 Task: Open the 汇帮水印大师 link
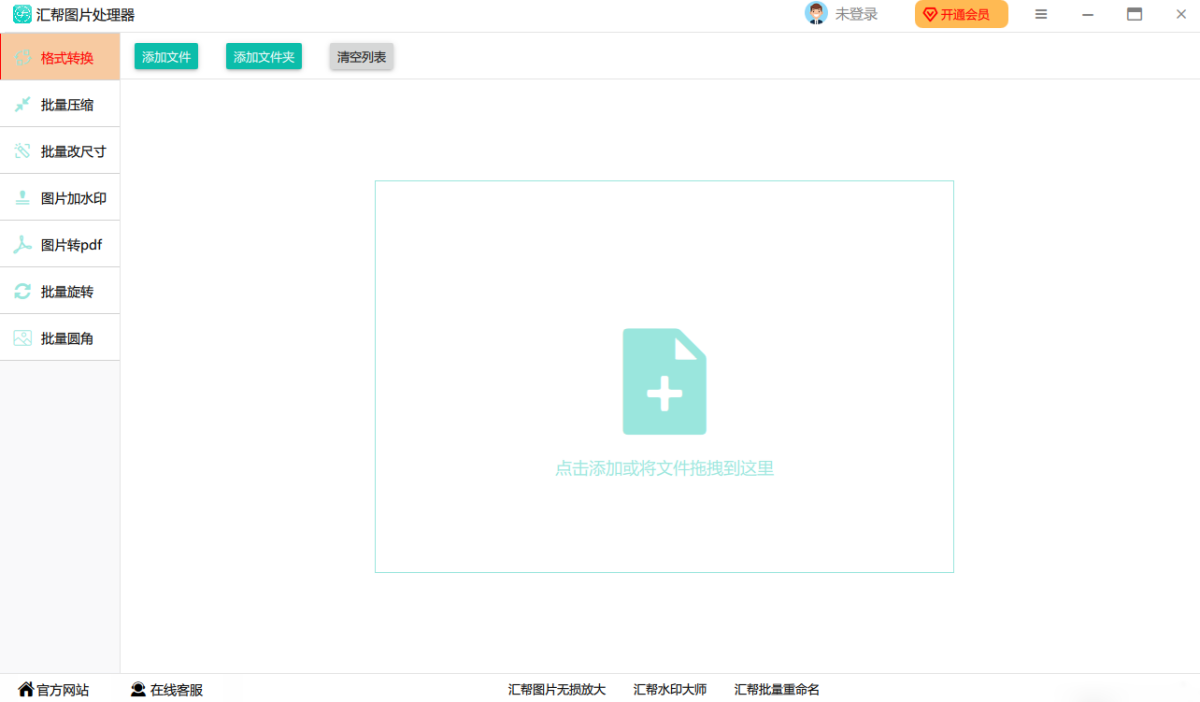coord(669,690)
